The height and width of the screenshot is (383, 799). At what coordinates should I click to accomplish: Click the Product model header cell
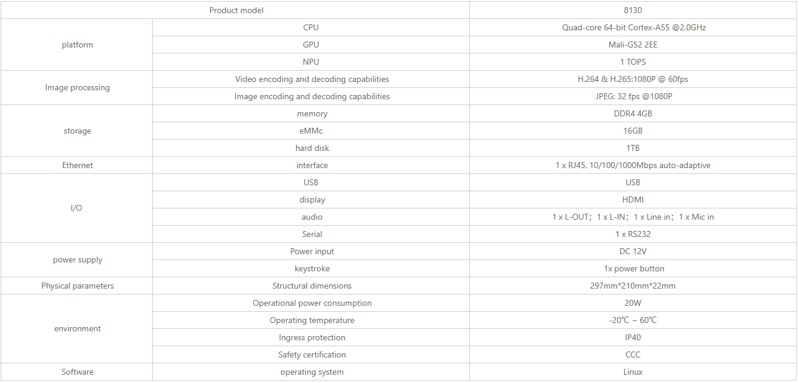pyautogui.click(x=235, y=10)
